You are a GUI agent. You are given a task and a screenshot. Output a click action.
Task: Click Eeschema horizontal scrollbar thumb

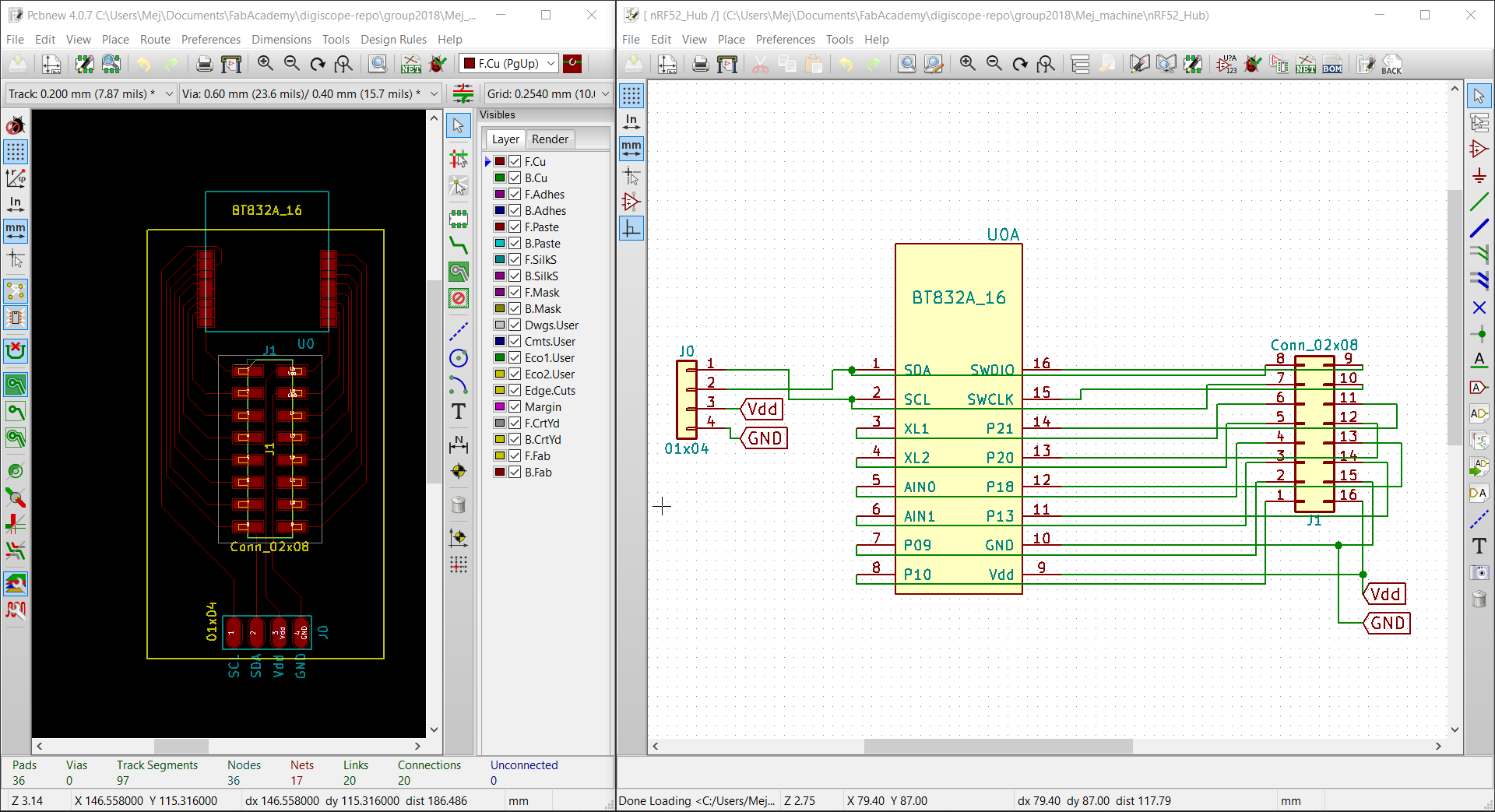[x=997, y=746]
